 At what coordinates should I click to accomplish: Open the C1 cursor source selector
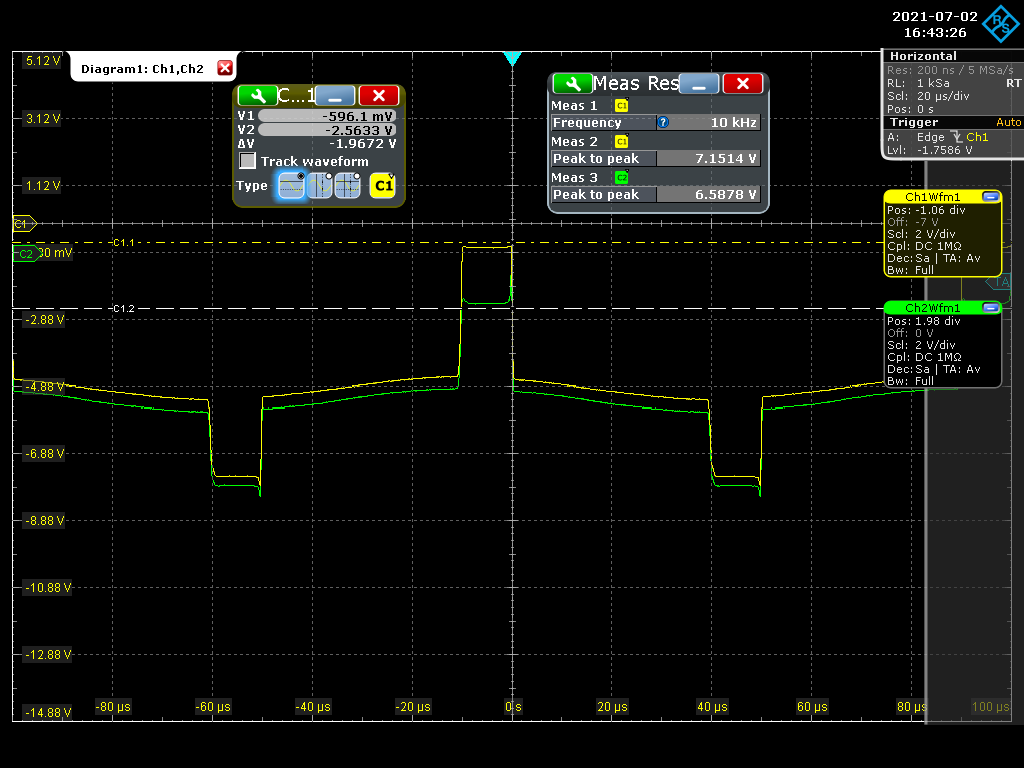[x=382, y=185]
